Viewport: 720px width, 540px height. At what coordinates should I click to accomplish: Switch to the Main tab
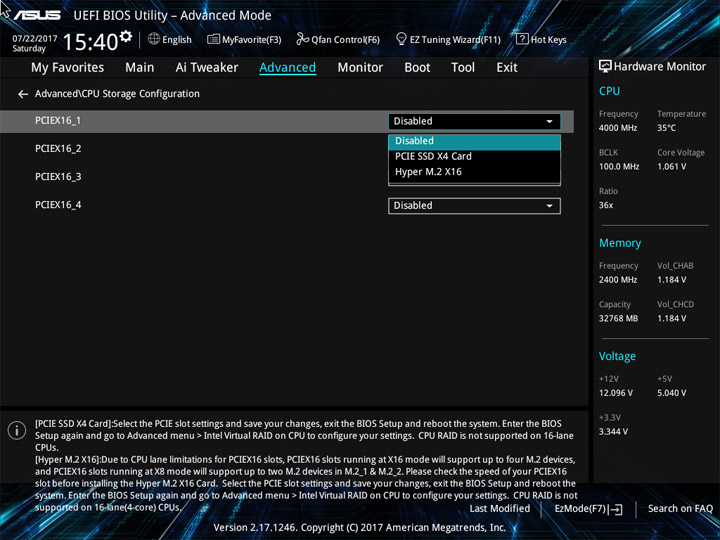(140, 68)
